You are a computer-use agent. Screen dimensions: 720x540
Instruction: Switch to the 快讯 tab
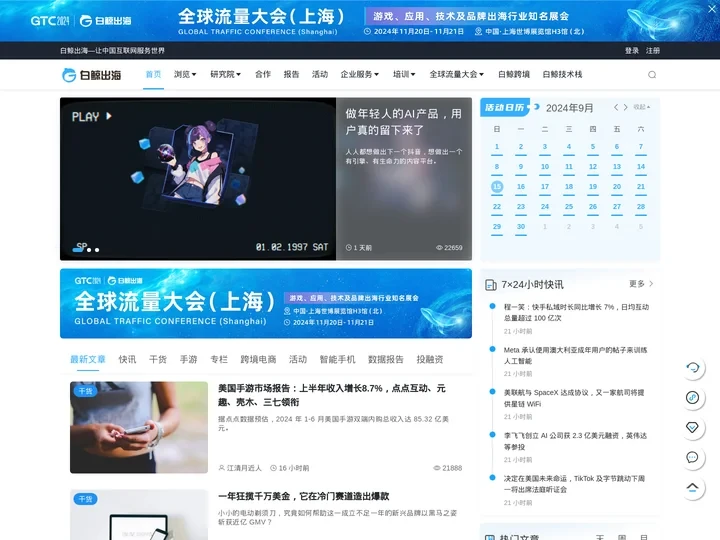click(x=127, y=359)
